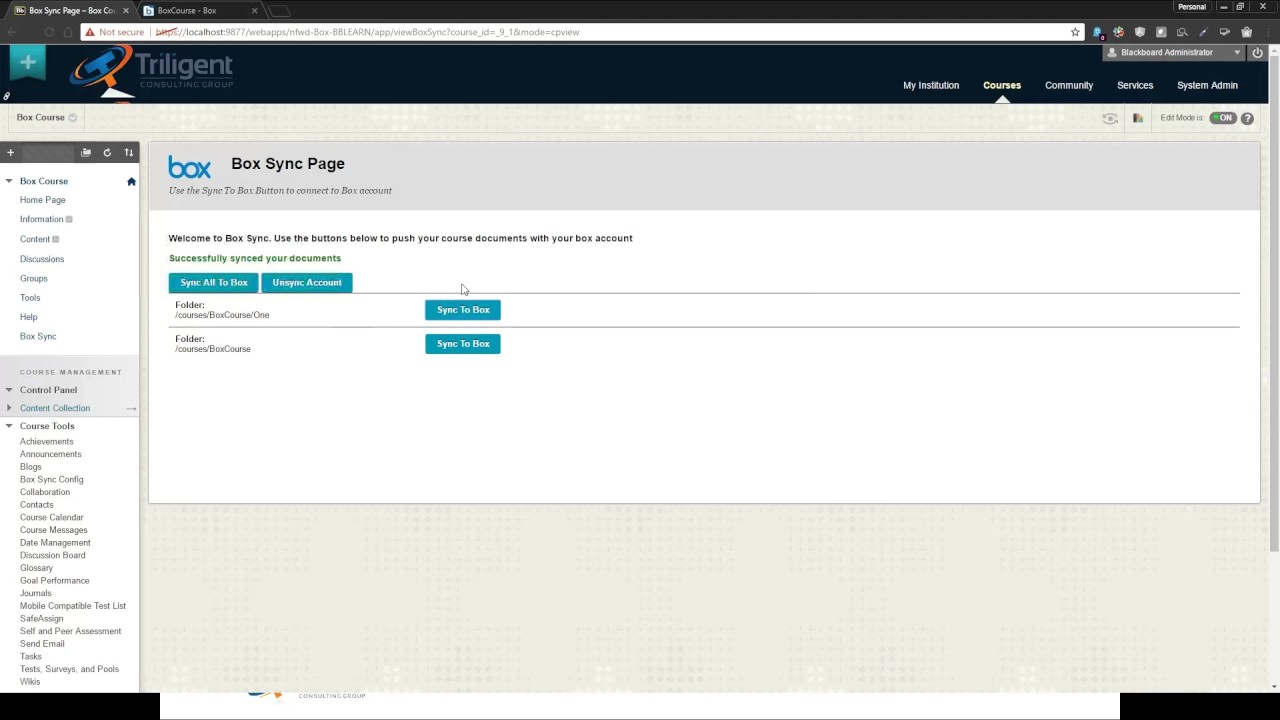Open the Announcements course tool
This screenshot has width=1280, height=720.
(51, 454)
